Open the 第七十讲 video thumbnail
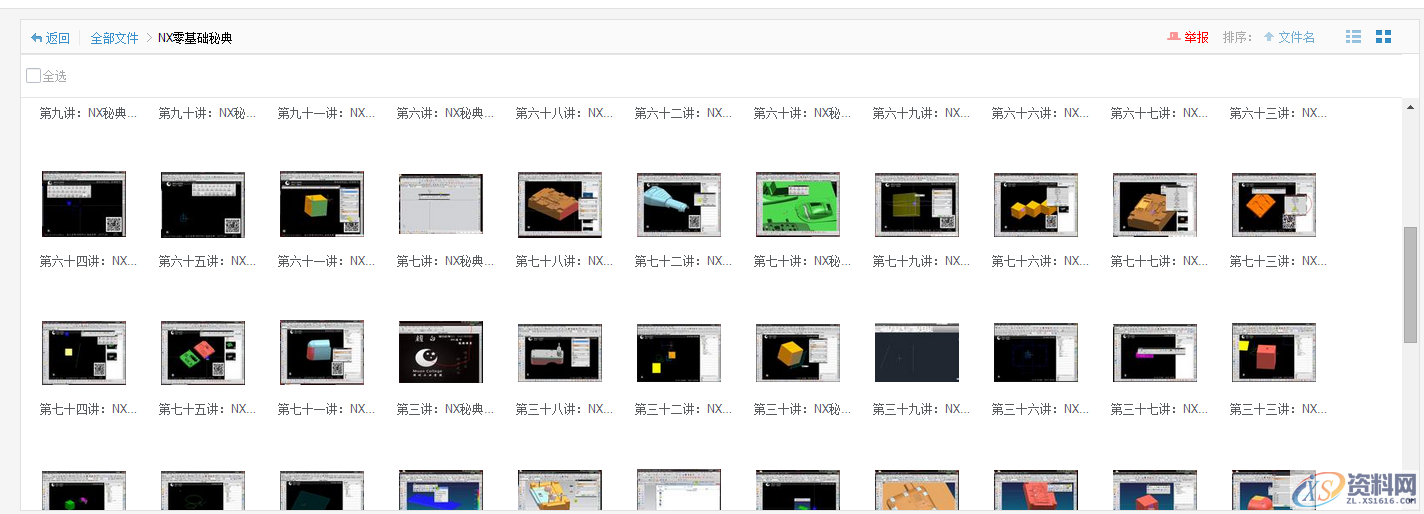 coord(798,204)
